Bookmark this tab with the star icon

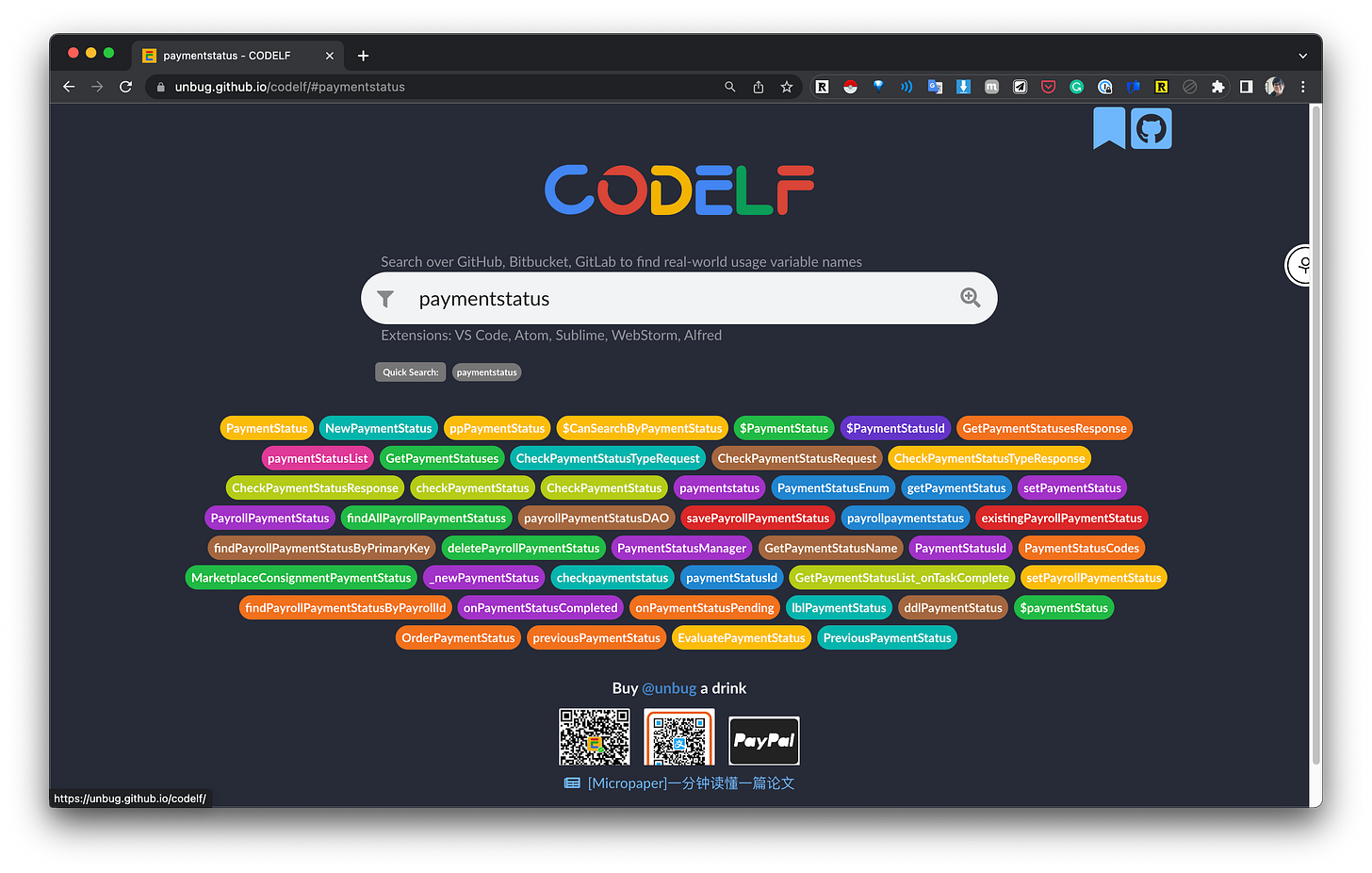pos(786,87)
